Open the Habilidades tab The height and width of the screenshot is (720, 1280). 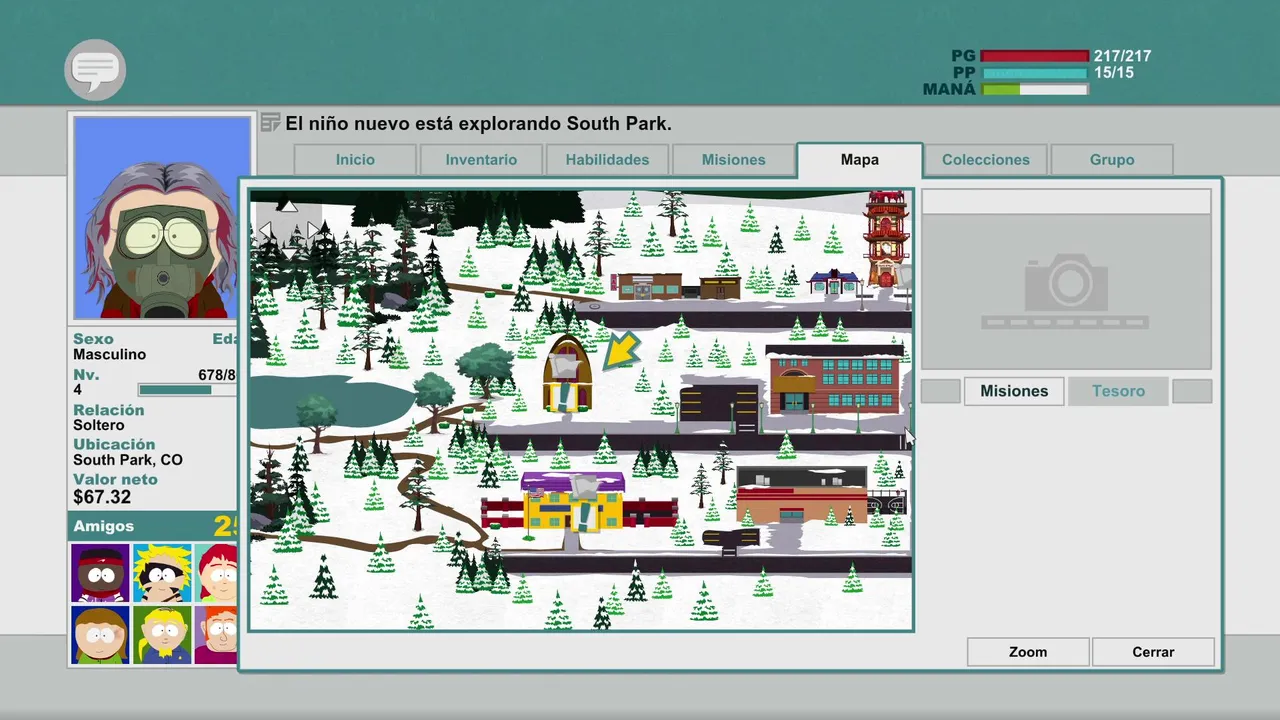click(x=607, y=160)
